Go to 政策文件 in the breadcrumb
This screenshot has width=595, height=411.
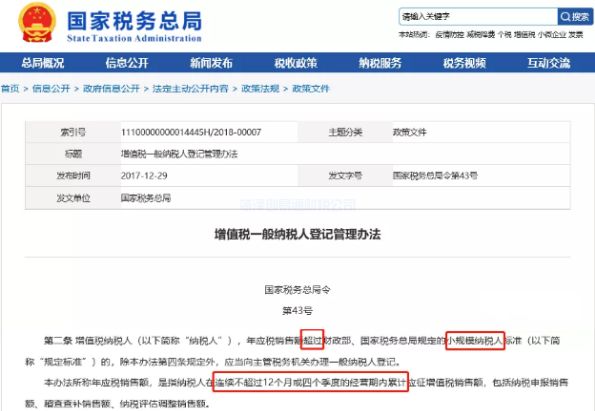[x=311, y=89]
